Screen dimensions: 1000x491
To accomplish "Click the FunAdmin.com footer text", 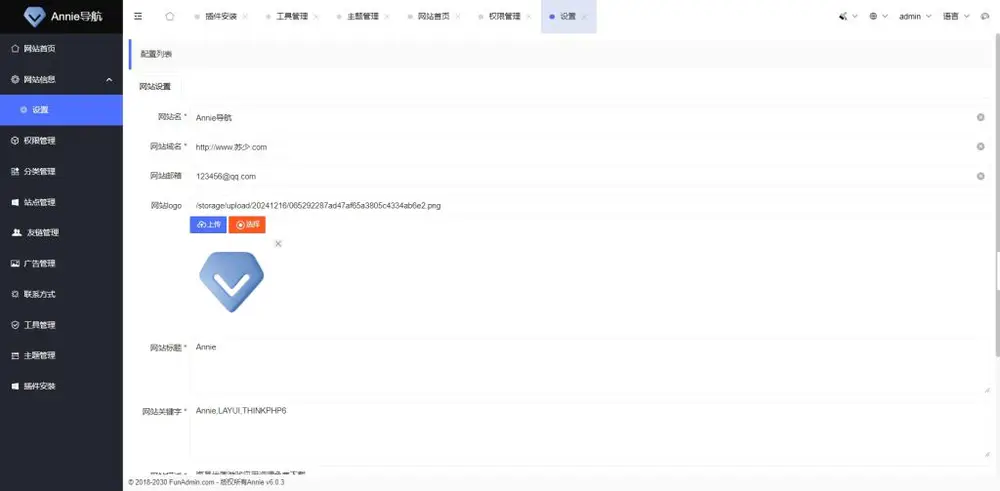I will click(x=192, y=483).
